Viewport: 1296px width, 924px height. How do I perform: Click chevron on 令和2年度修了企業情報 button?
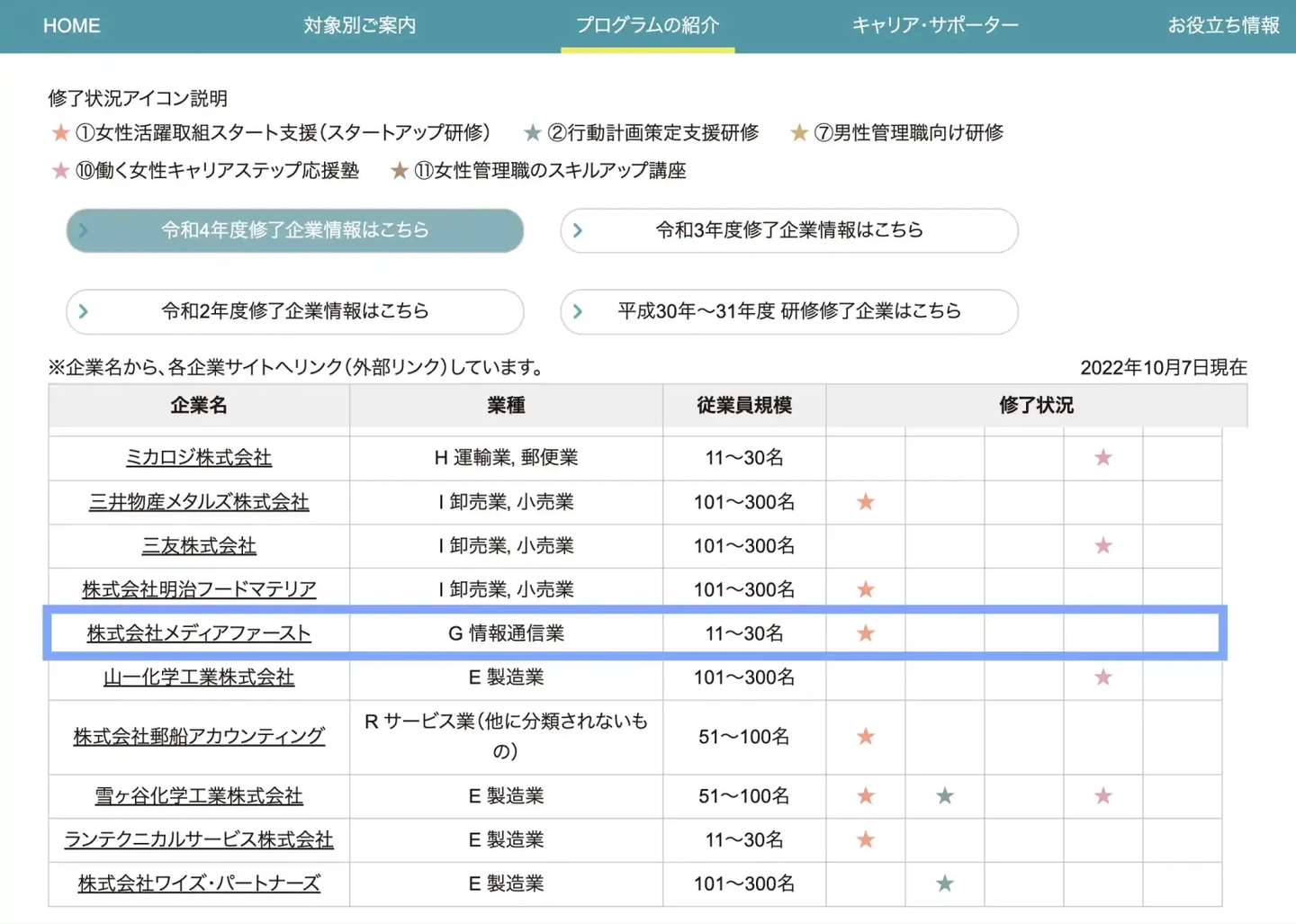pyautogui.click(x=84, y=311)
